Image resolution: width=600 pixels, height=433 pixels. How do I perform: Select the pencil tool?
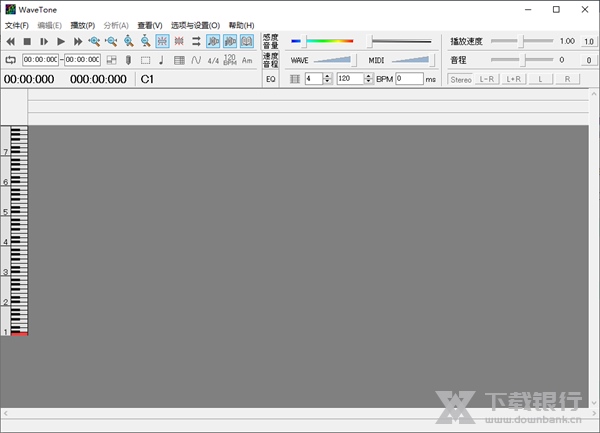point(129,60)
